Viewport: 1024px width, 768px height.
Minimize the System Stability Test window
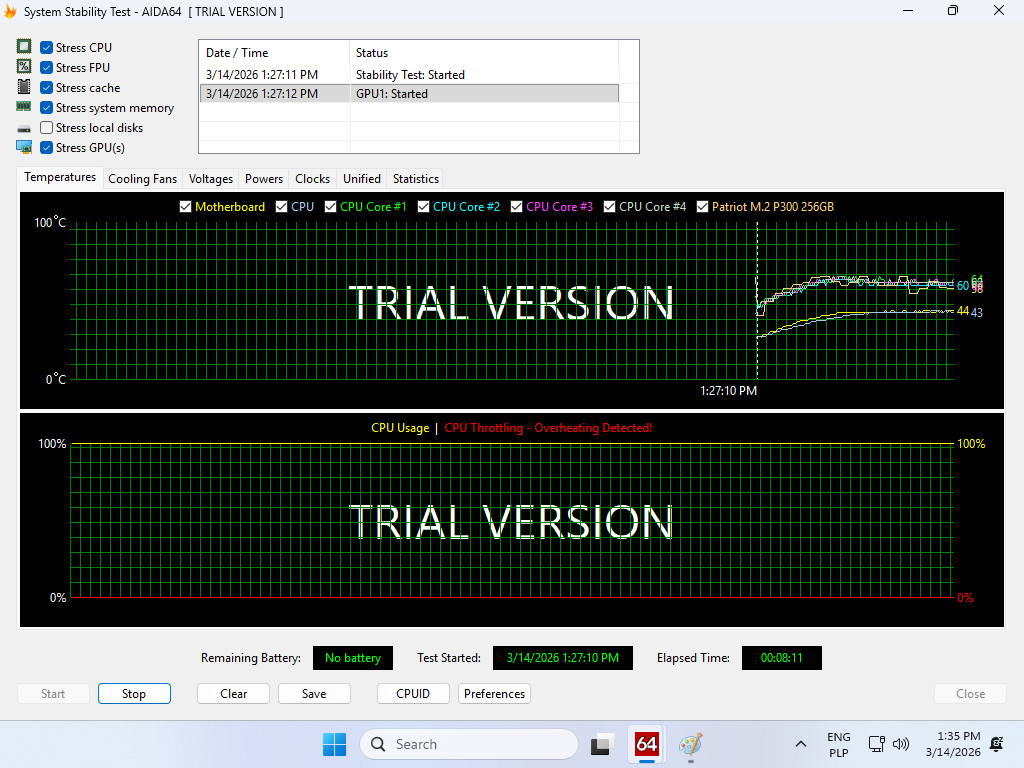[x=908, y=10]
